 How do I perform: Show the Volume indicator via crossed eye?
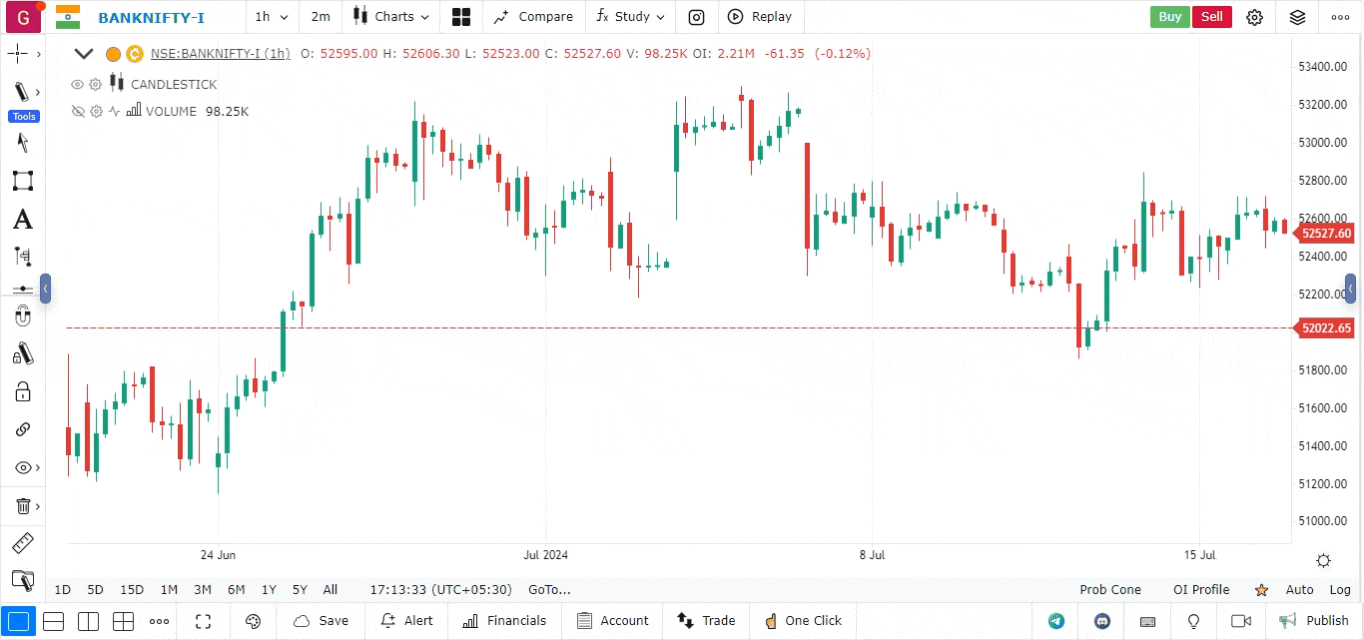pyautogui.click(x=77, y=112)
